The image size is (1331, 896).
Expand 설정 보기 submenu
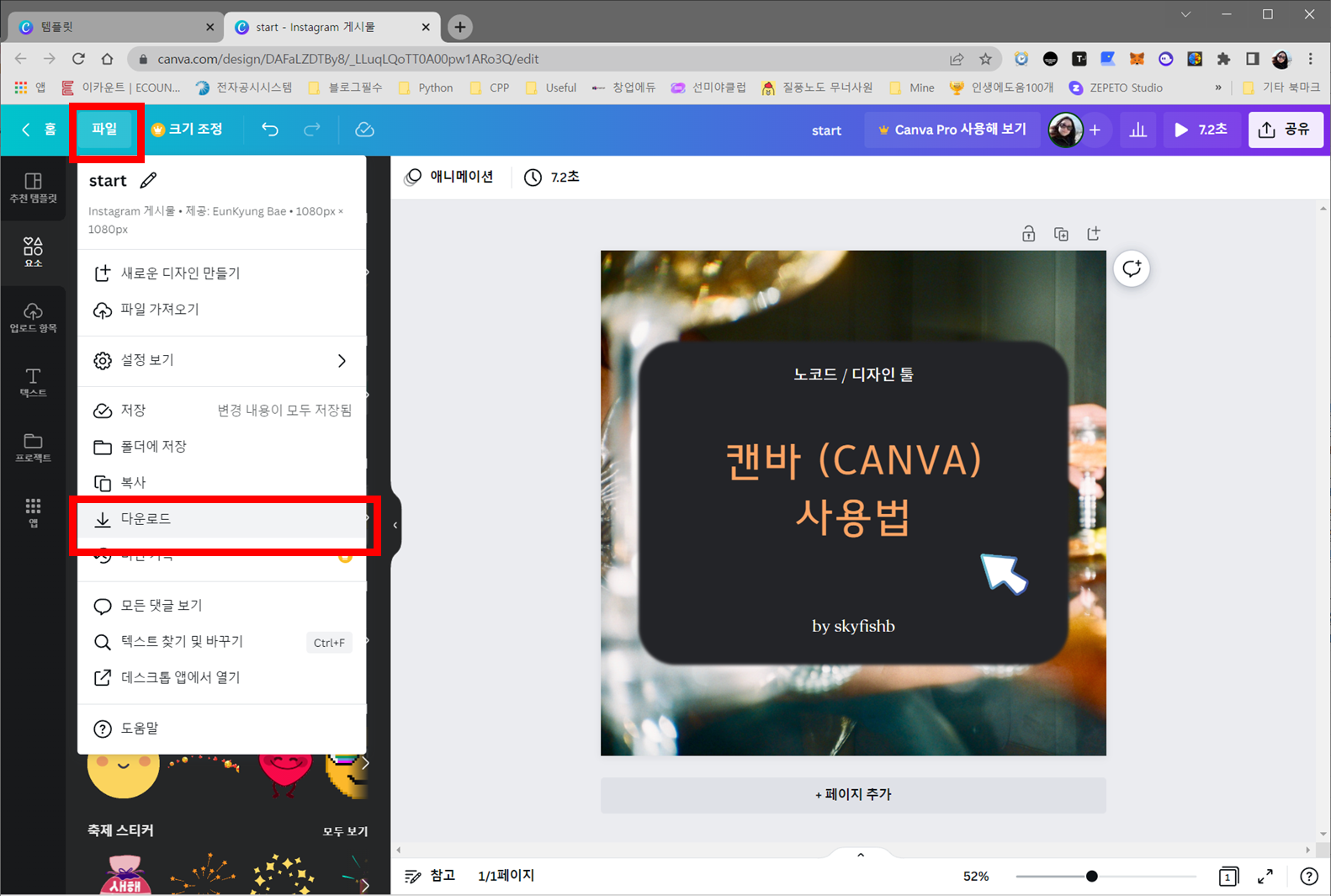[x=222, y=360]
